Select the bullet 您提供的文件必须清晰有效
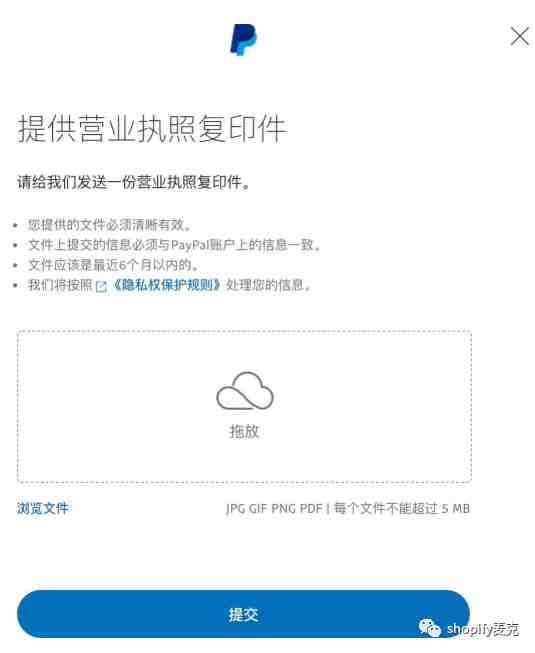The height and width of the screenshot is (653, 535). pyautogui.click(x=110, y=225)
